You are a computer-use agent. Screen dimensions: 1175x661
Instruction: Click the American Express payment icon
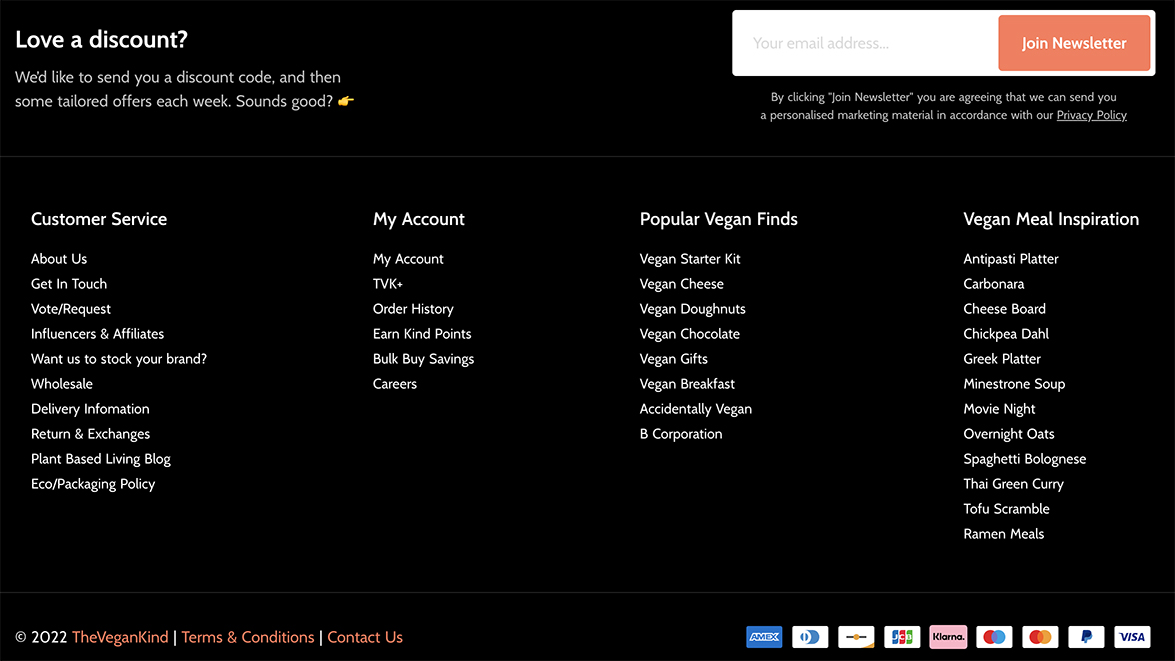(x=764, y=637)
